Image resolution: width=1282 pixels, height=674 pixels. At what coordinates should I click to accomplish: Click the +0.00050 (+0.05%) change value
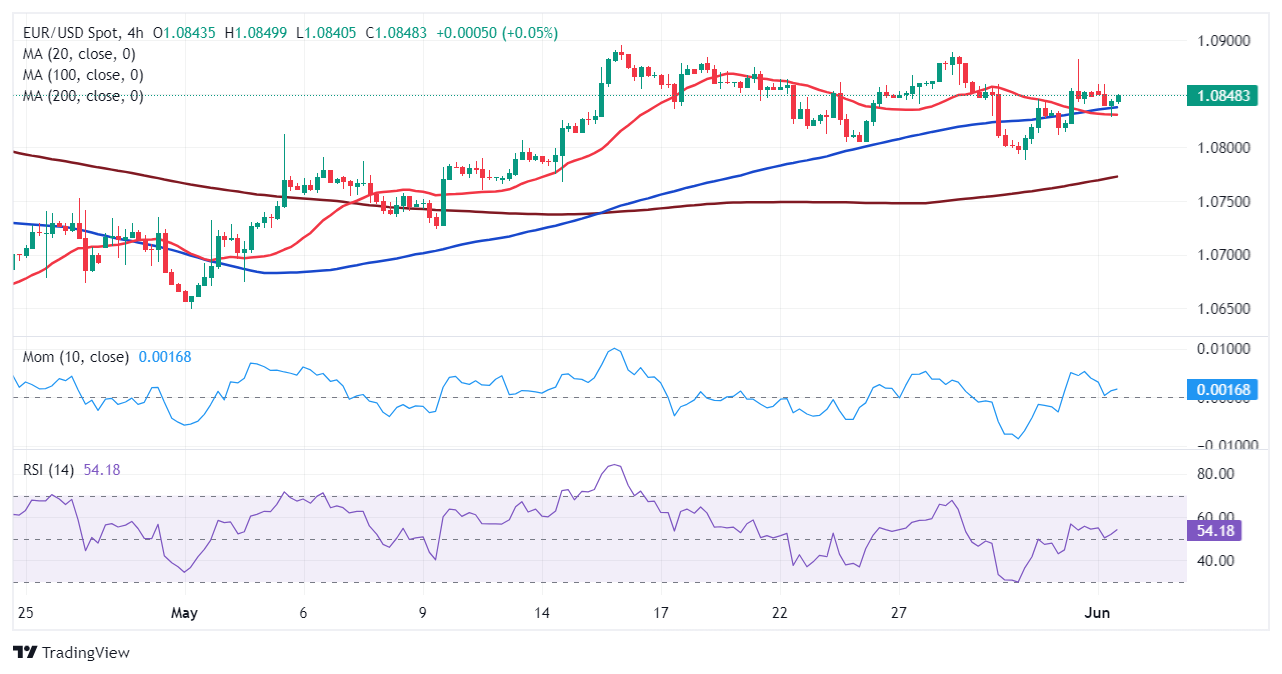tap(494, 33)
